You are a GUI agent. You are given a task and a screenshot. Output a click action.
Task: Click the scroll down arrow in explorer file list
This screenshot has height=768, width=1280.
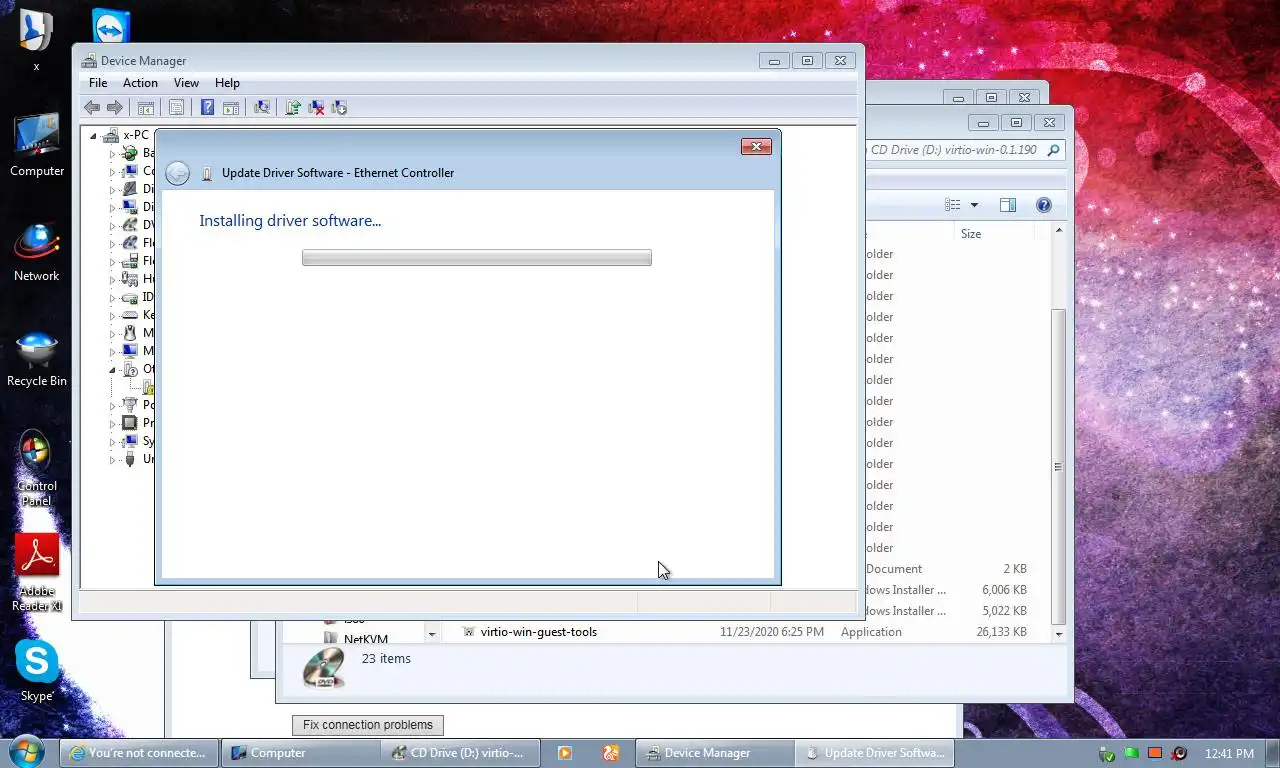(x=1058, y=633)
